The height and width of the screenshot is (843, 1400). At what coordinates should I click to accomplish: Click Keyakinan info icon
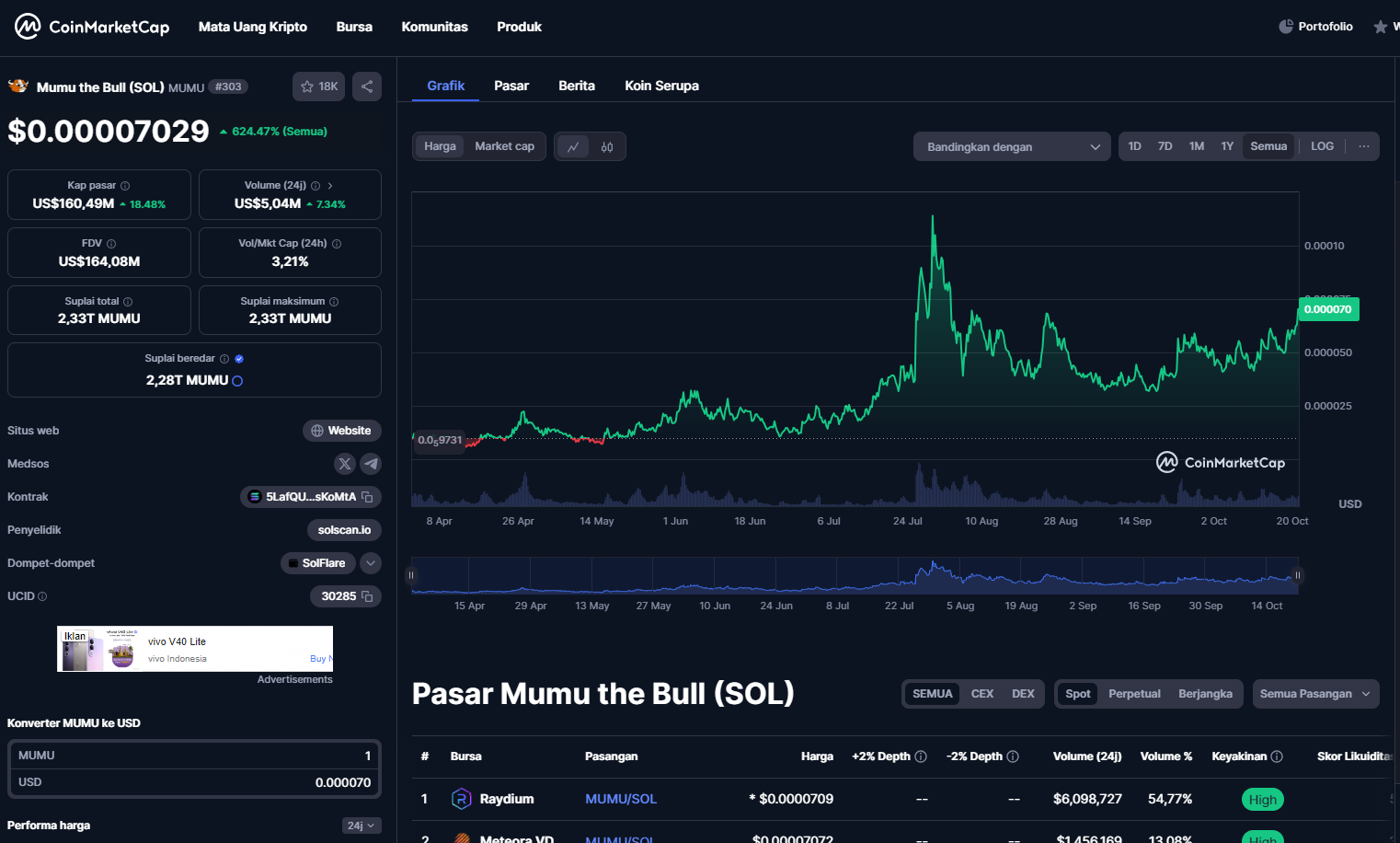coord(1277,756)
